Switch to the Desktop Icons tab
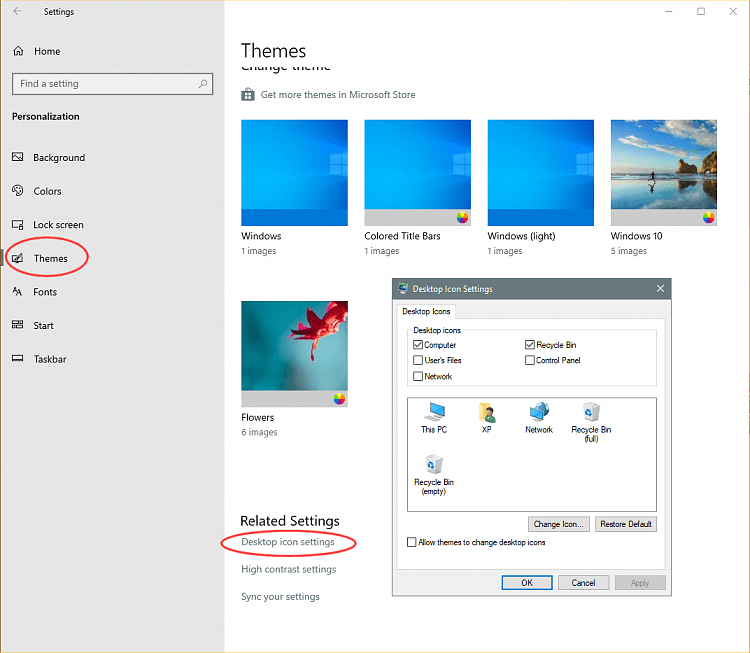 point(426,311)
